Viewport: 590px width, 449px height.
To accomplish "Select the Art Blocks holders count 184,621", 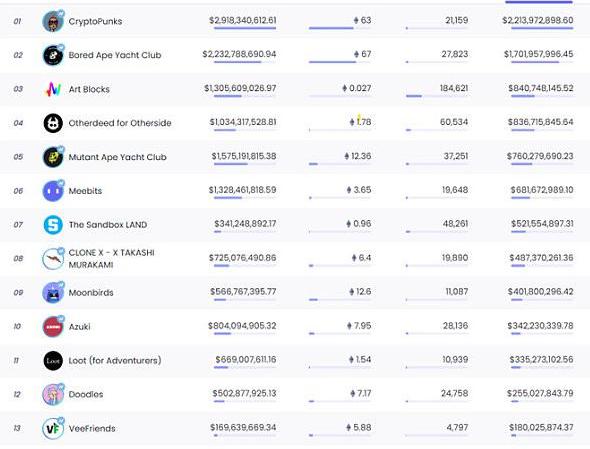I will click(454, 88).
